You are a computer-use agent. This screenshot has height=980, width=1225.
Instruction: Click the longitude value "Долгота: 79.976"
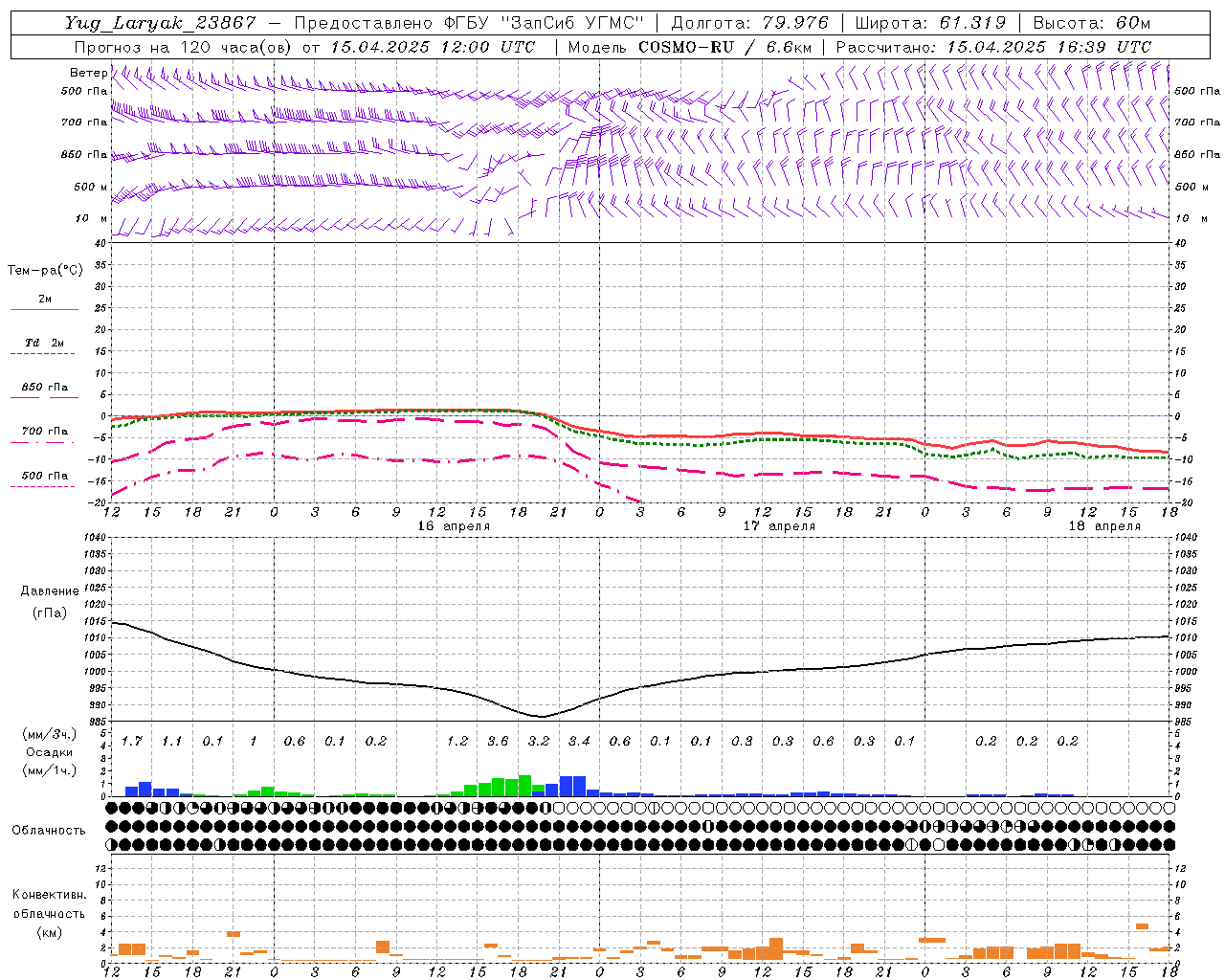pos(750,23)
